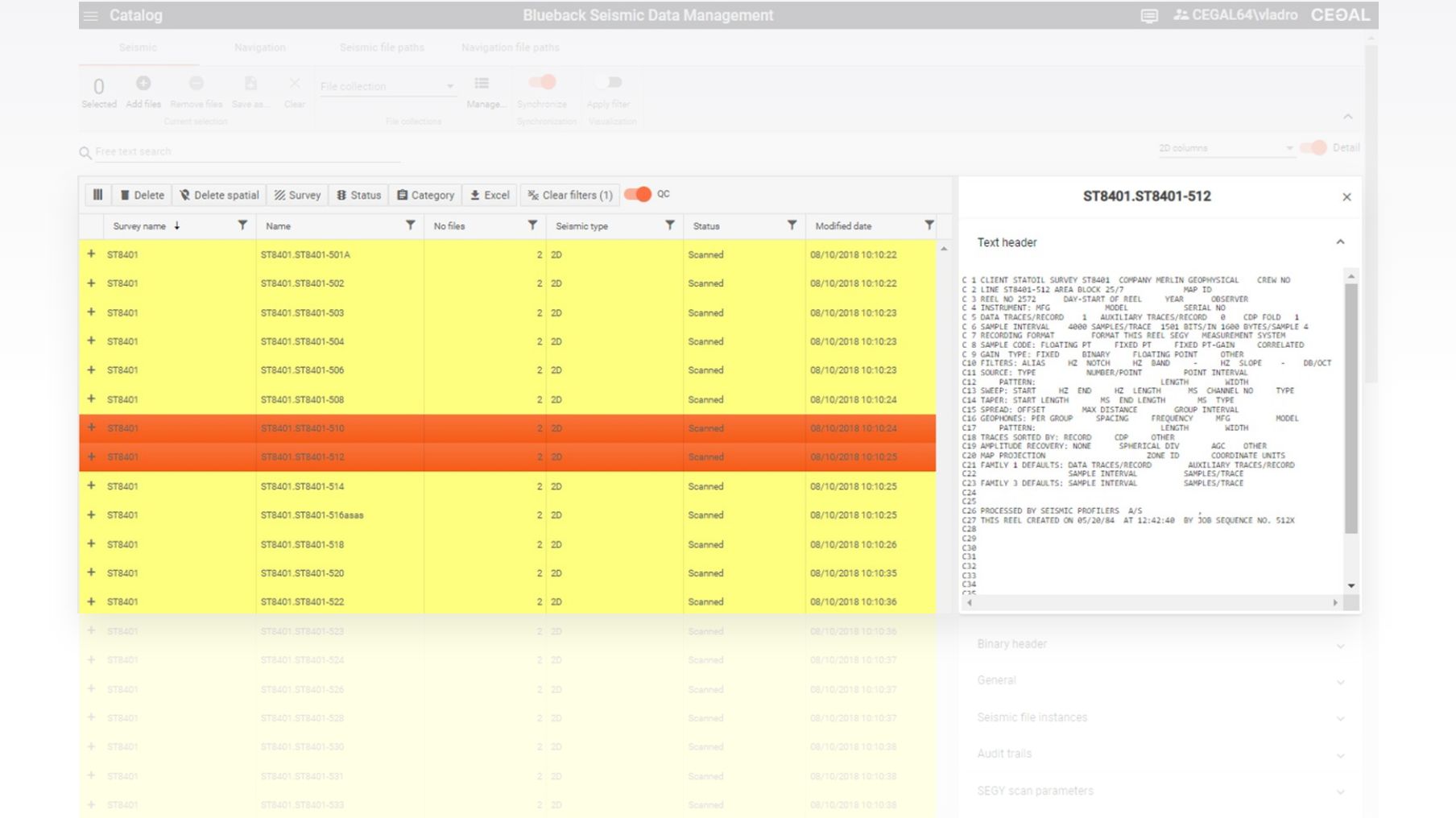Open the Status column filter
This screenshot has width=1456, height=818.
coord(792,225)
